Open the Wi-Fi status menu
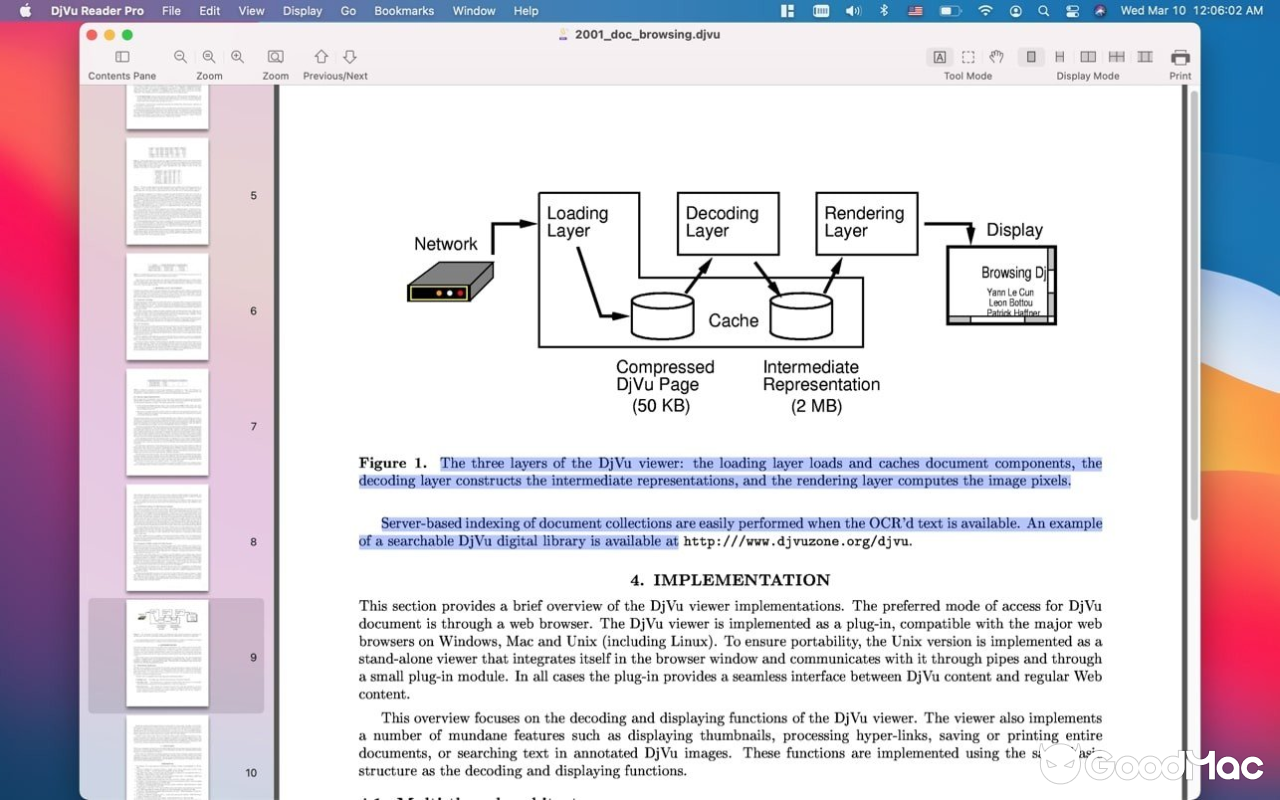This screenshot has width=1280, height=800. 985,11
